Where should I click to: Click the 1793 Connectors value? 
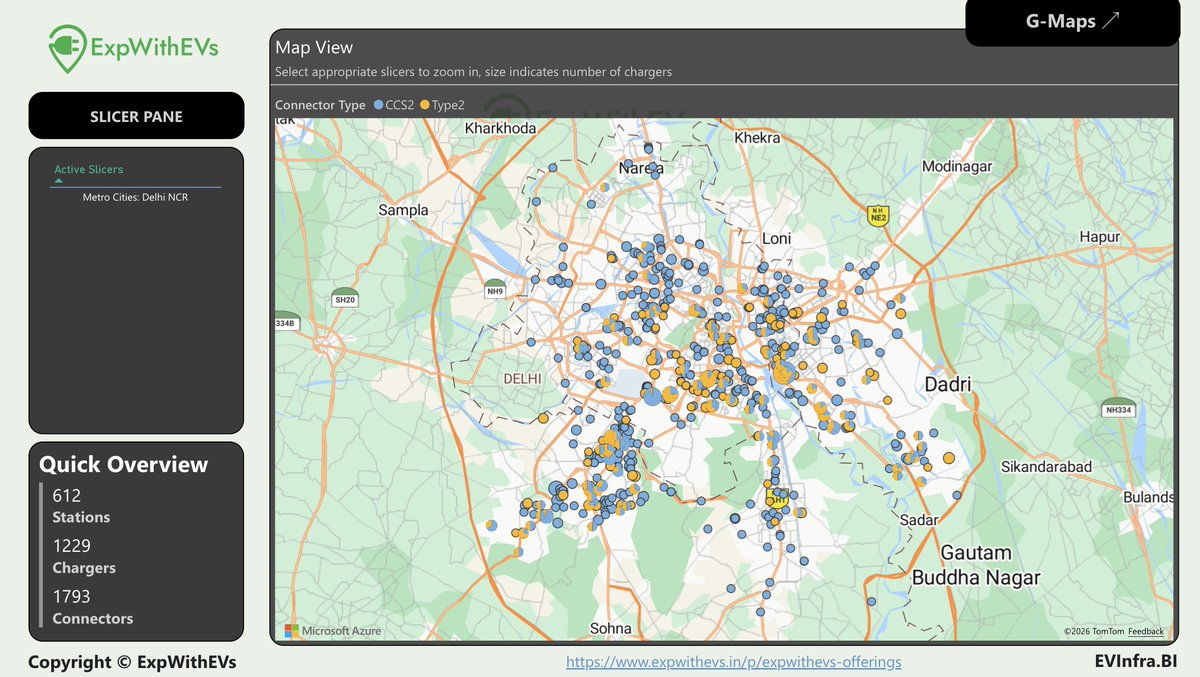pos(72,597)
